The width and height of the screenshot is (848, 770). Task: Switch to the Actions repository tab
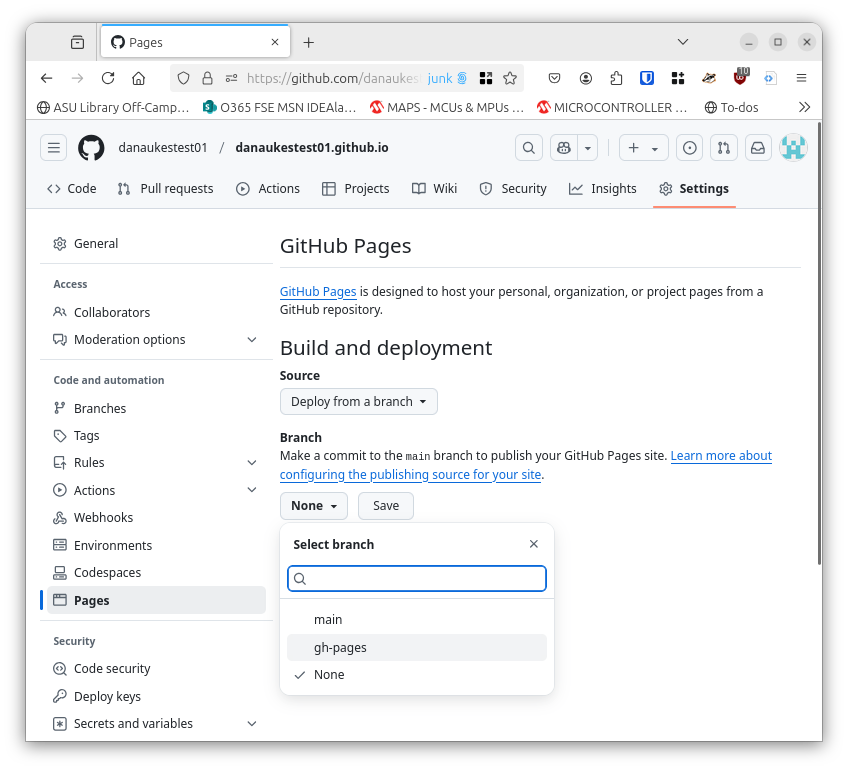point(268,189)
